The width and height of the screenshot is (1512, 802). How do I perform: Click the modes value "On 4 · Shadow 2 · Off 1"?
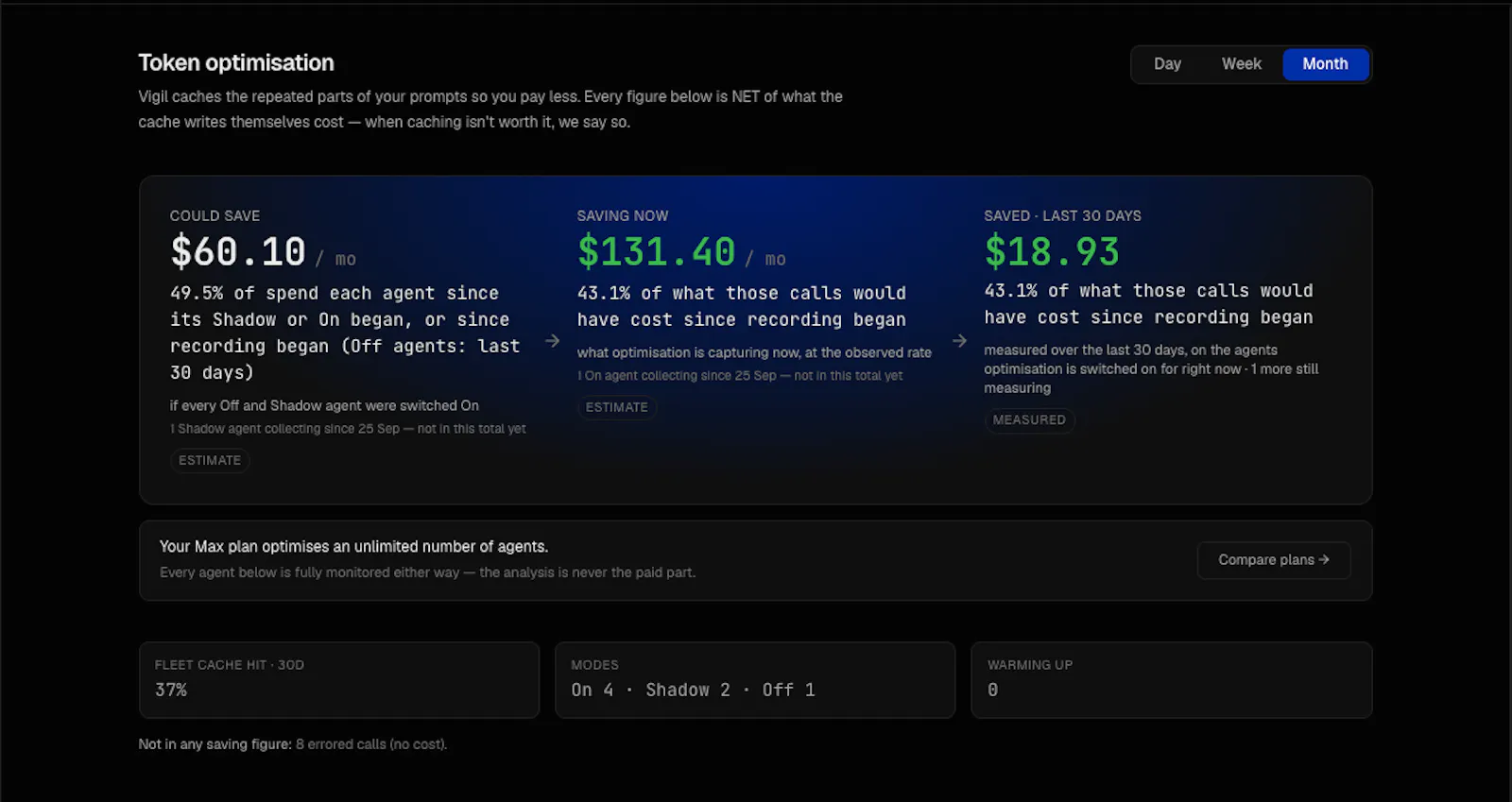693,691
